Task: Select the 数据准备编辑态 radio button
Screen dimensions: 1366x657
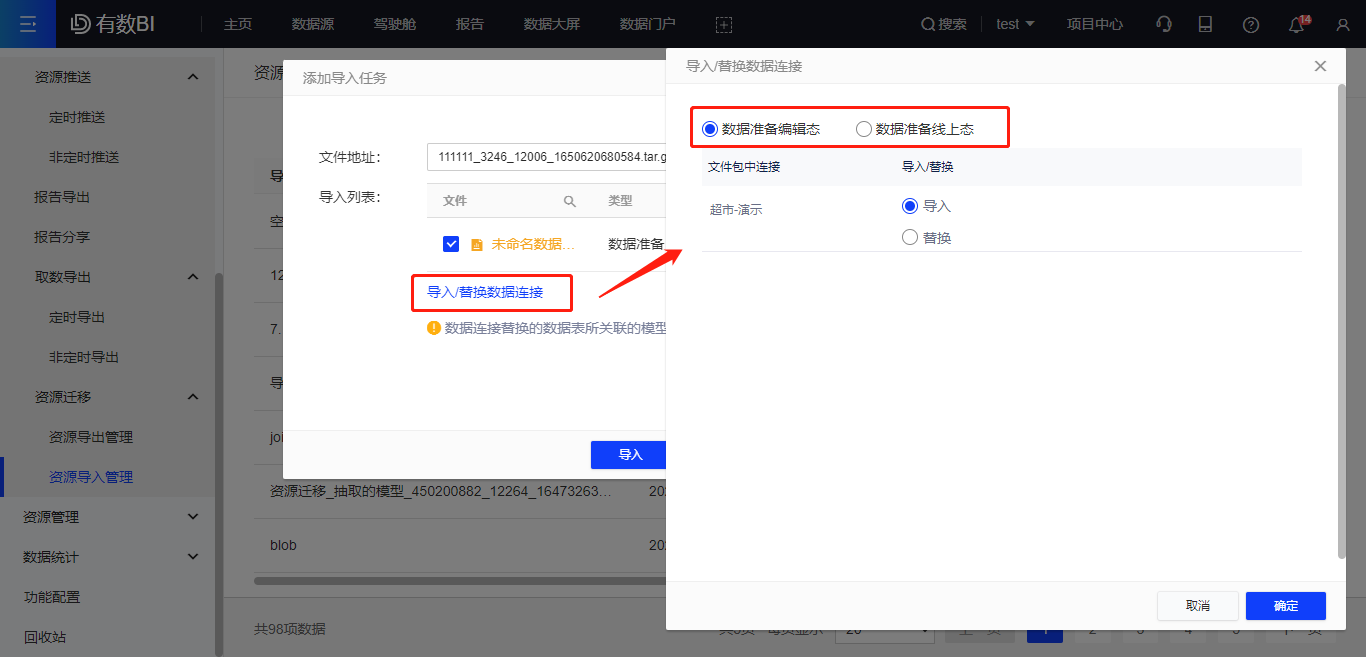Action: 710,128
